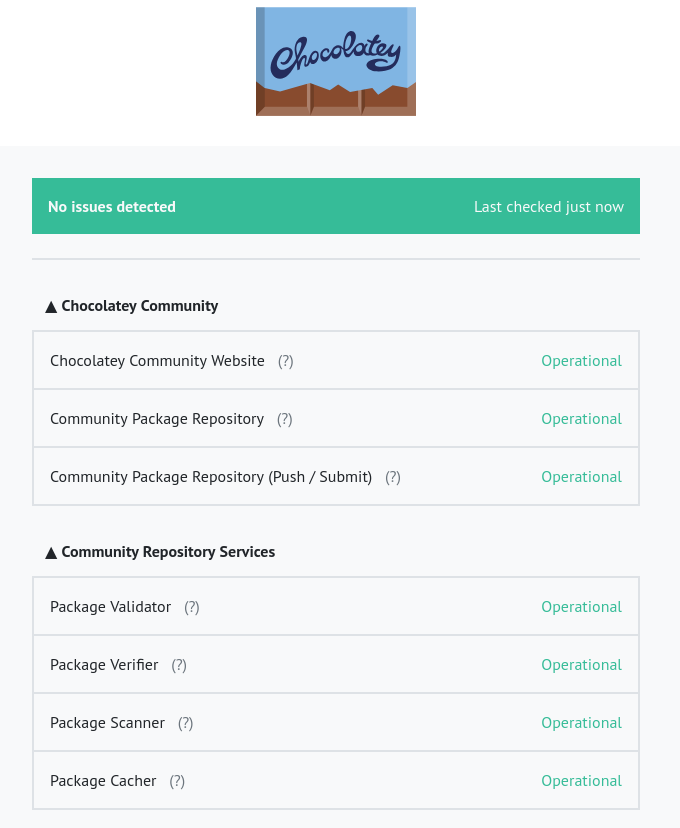Open the Package Cacher help tooltip
This screenshot has width=680, height=828.
coord(177,781)
